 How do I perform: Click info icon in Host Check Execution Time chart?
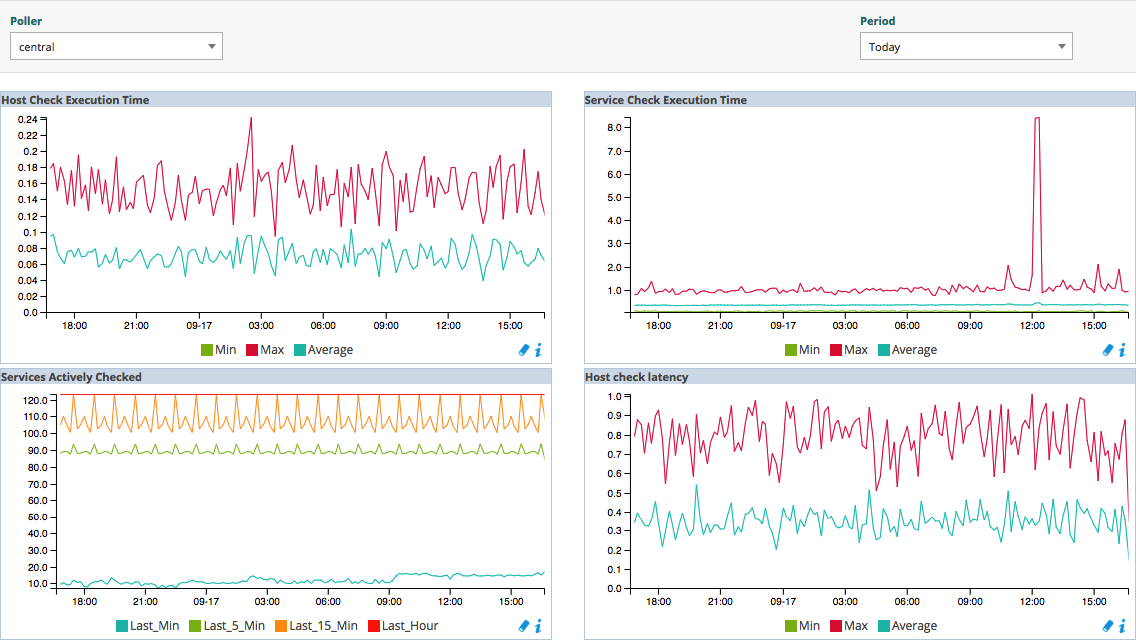click(538, 350)
